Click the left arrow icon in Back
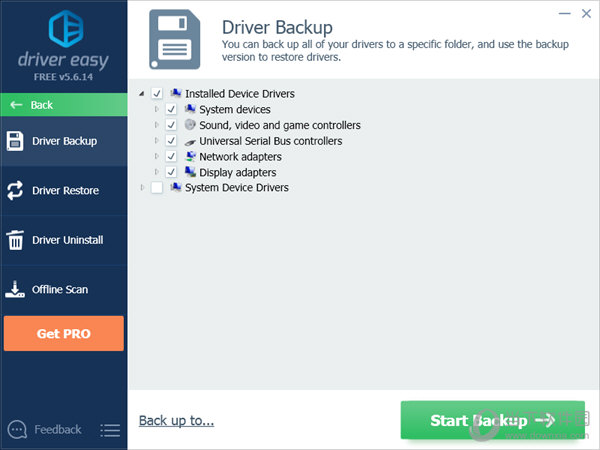Screen dimensions: 600x450 (16, 104)
